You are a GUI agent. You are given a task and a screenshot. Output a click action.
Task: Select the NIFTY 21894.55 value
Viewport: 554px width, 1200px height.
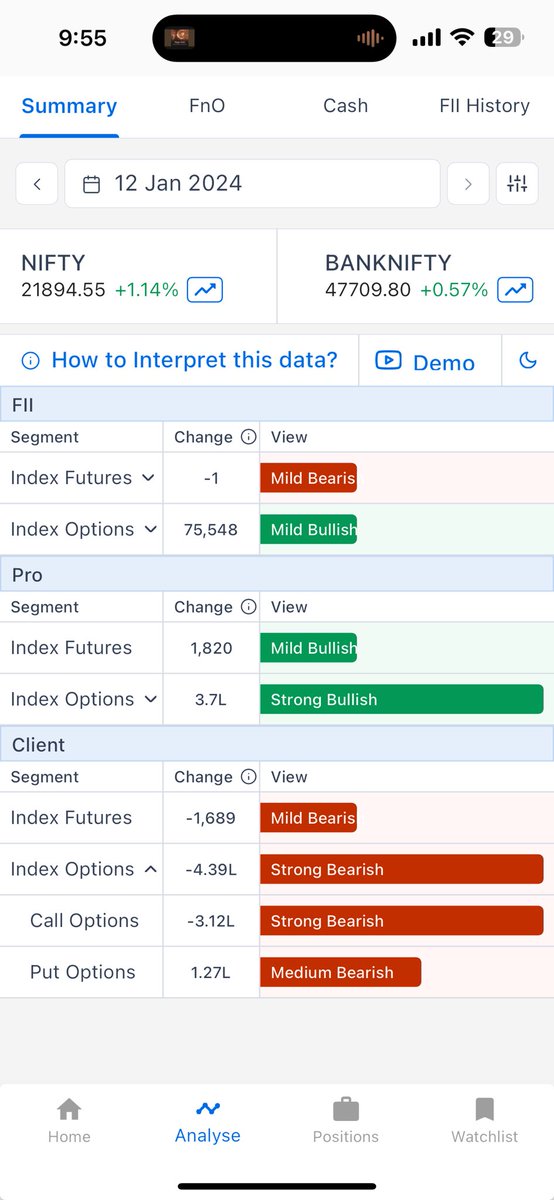64,290
